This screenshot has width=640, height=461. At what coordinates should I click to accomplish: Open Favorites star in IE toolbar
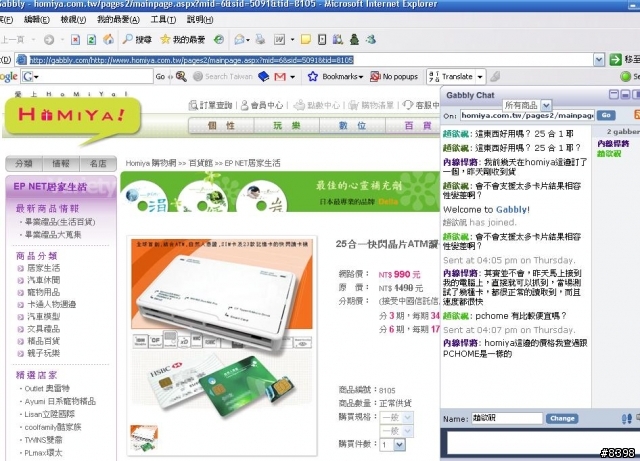coord(182,40)
